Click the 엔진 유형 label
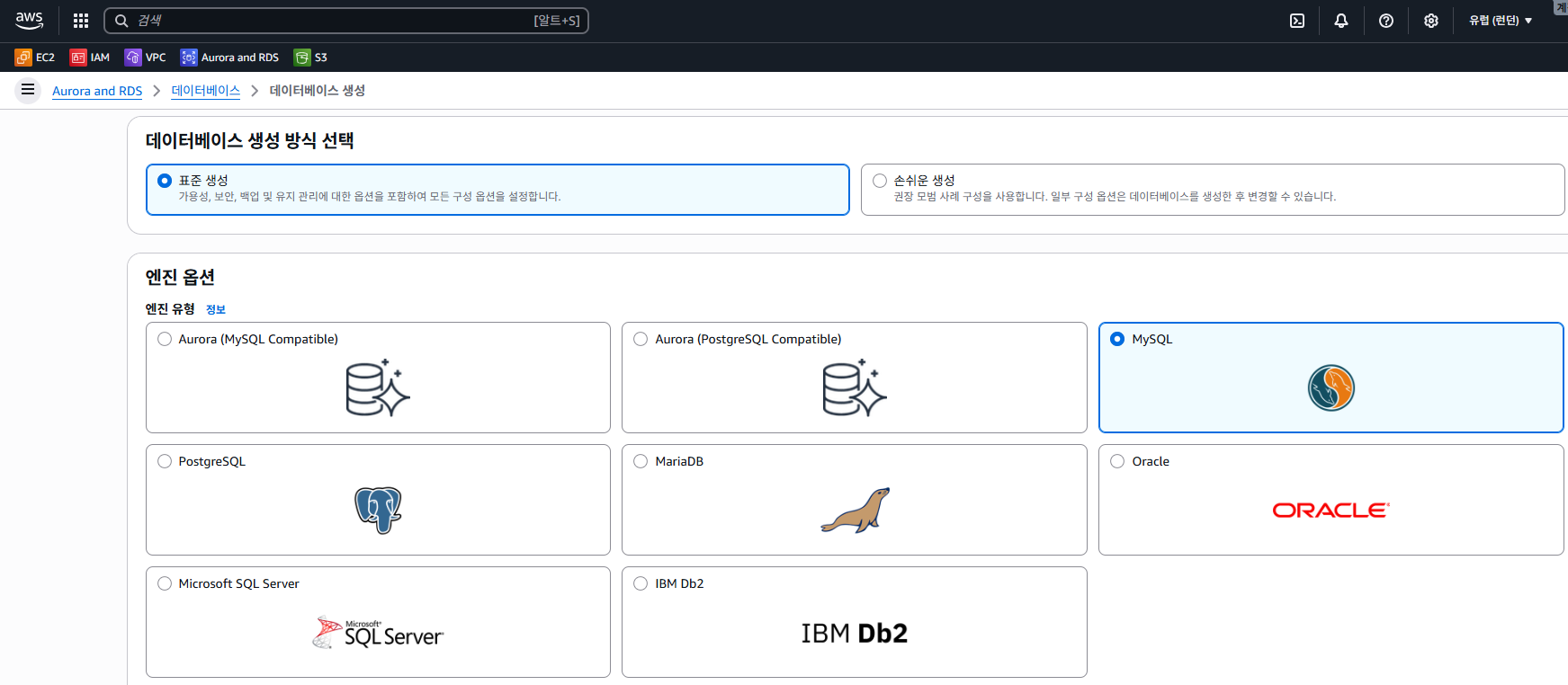Screen dimensions: 1568x685 (170, 308)
